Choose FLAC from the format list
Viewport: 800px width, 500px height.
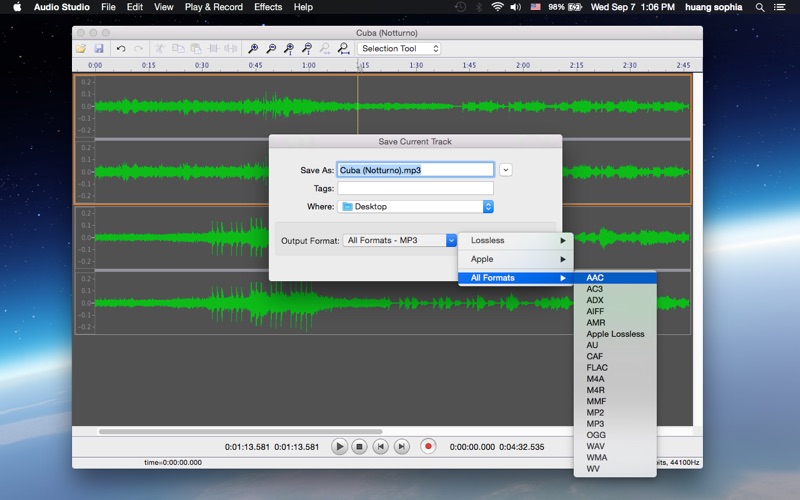[x=596, y=368]
